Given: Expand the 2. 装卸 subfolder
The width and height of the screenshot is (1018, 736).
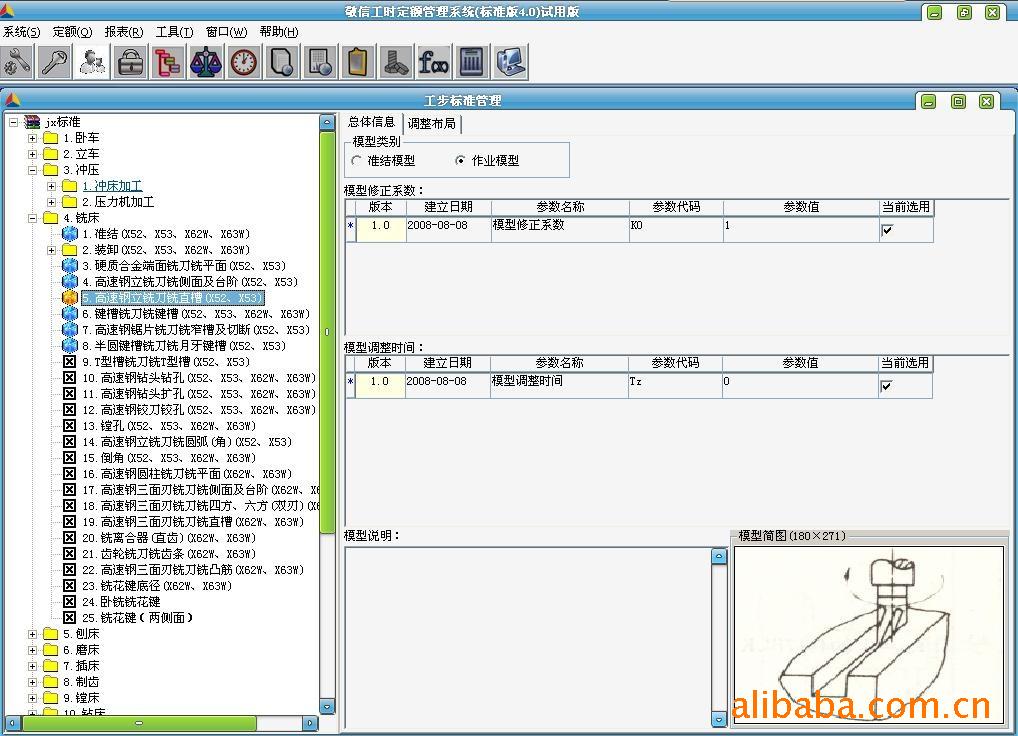Looking at the screenshot, I should [51, 250].
